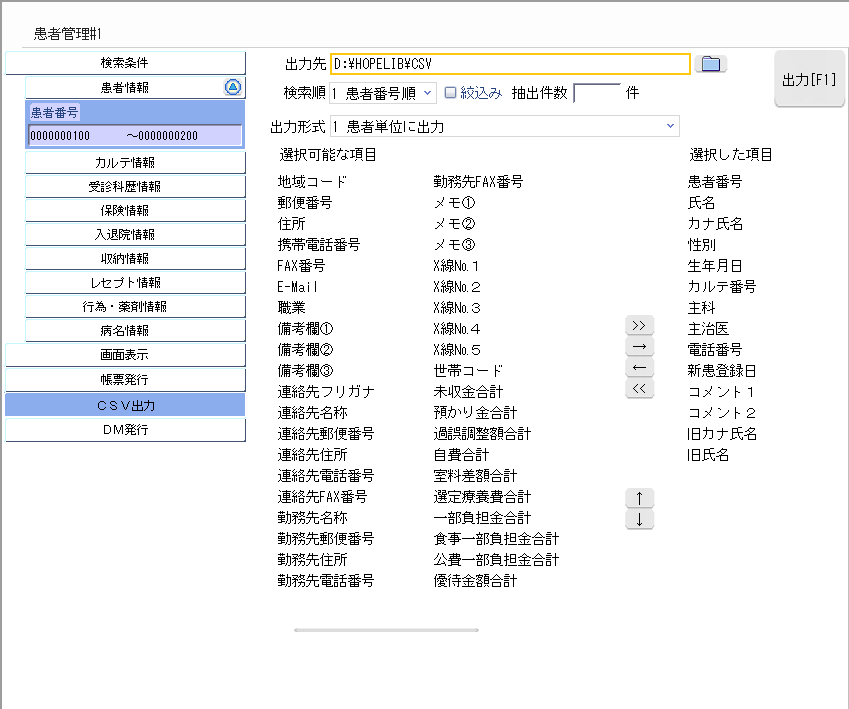Image resolution: width=849 pixels, height=709 pixels.
Task: Select 携帯電話番号 in available items
Action: [x=318, y=245]
